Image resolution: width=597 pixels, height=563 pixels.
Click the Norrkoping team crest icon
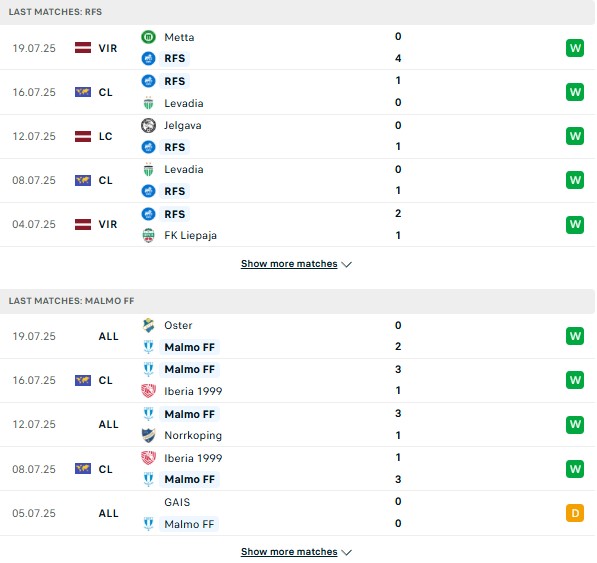148,435
